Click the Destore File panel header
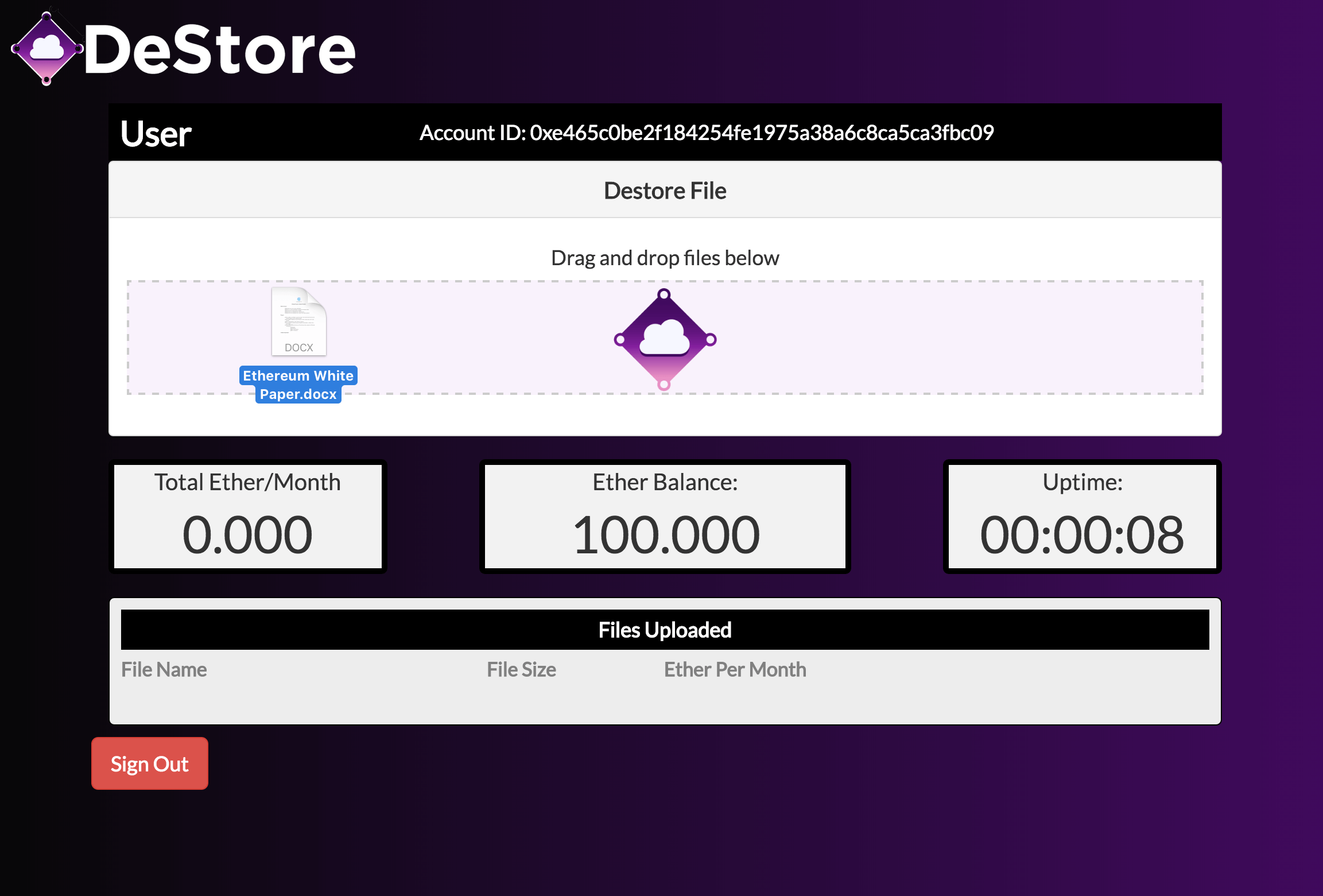This screenshot has height=896, width=1323. (x=665, y=191)
